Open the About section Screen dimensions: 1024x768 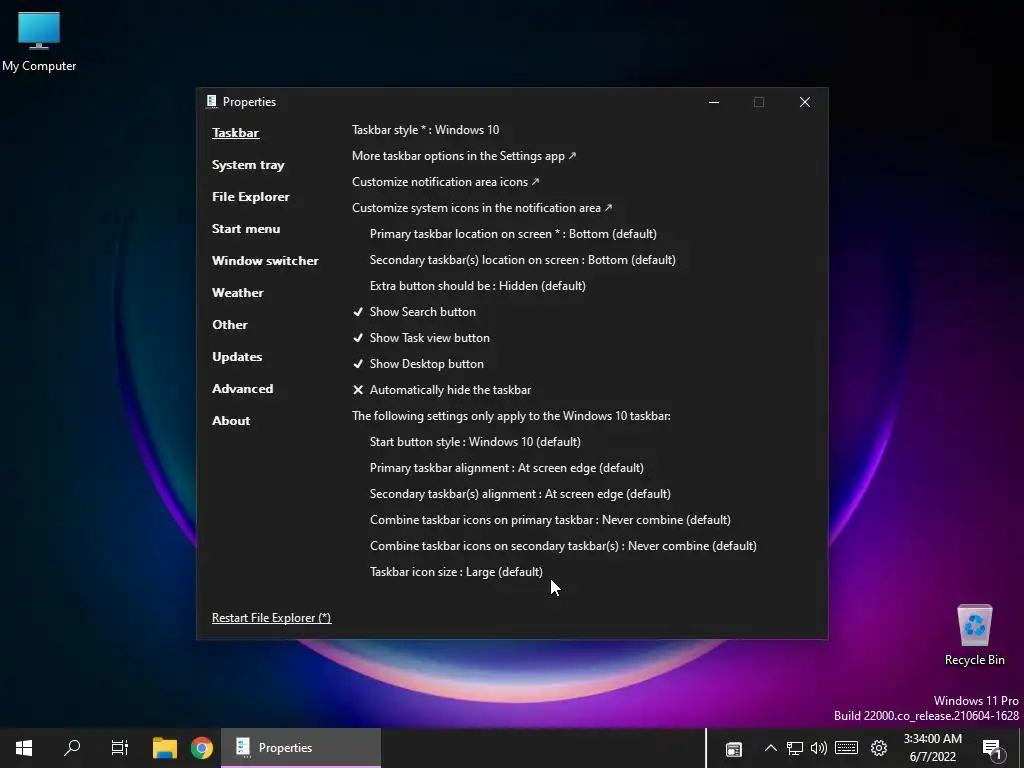click(x=231, y=421)
